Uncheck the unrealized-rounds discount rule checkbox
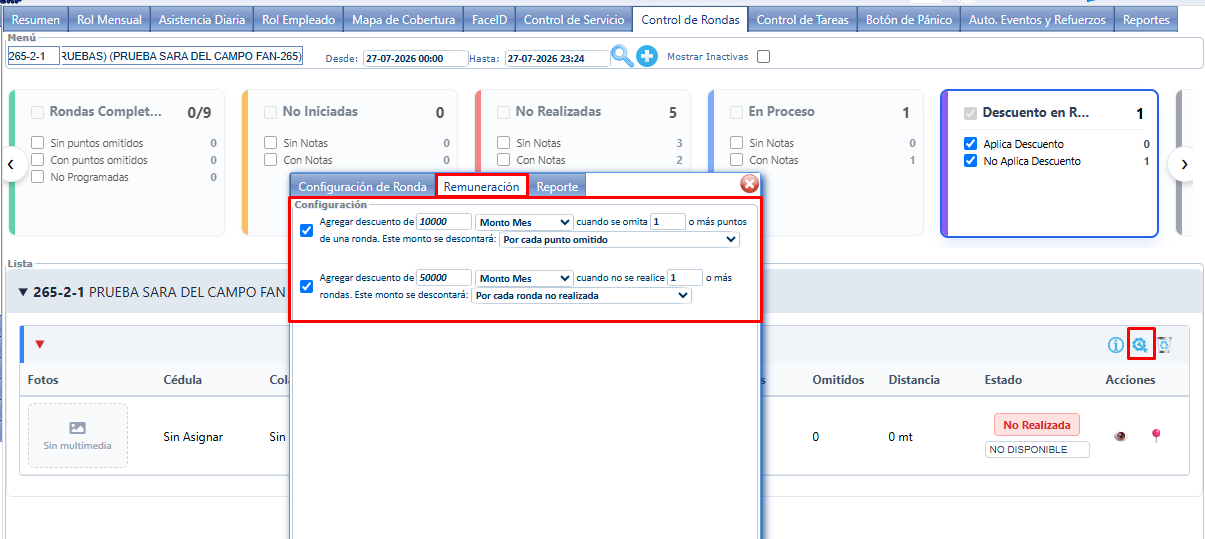1205x539 pixels. (x=307, y=287)
